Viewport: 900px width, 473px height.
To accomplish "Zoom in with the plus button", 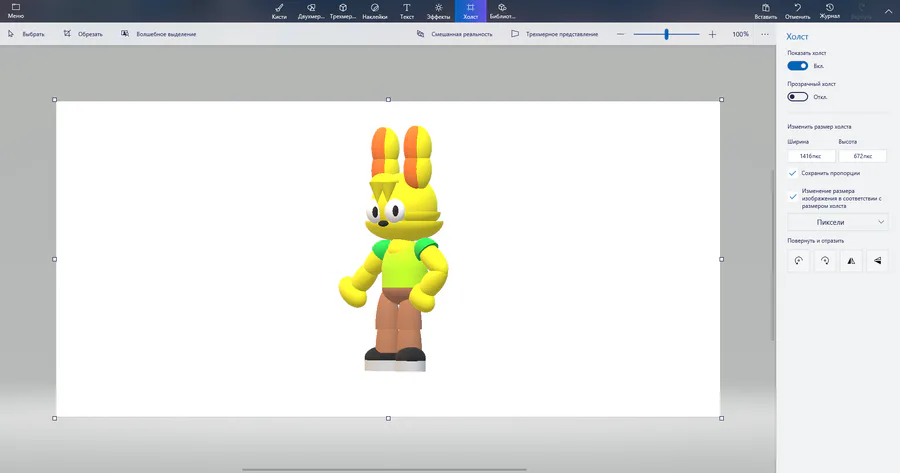I will [712, 34].
